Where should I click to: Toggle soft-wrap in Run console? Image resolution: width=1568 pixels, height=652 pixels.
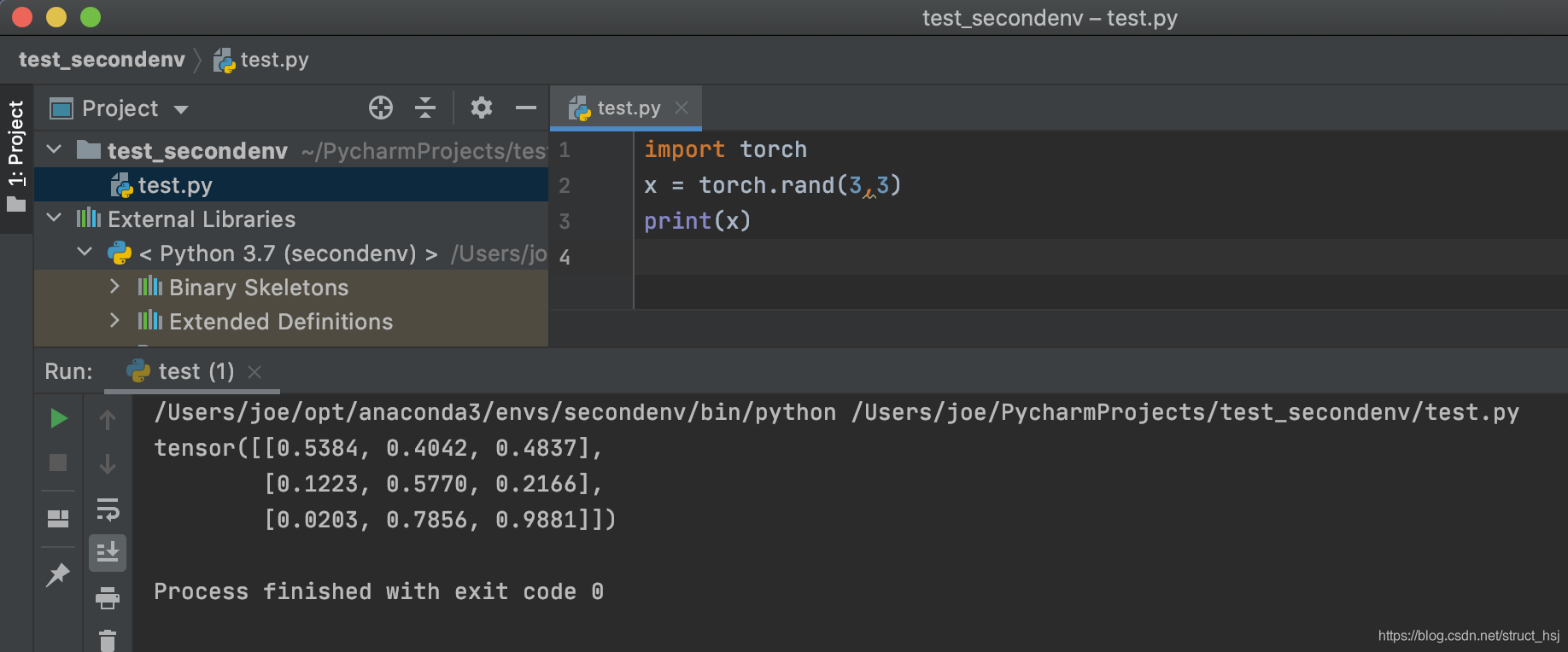[108, 509]
